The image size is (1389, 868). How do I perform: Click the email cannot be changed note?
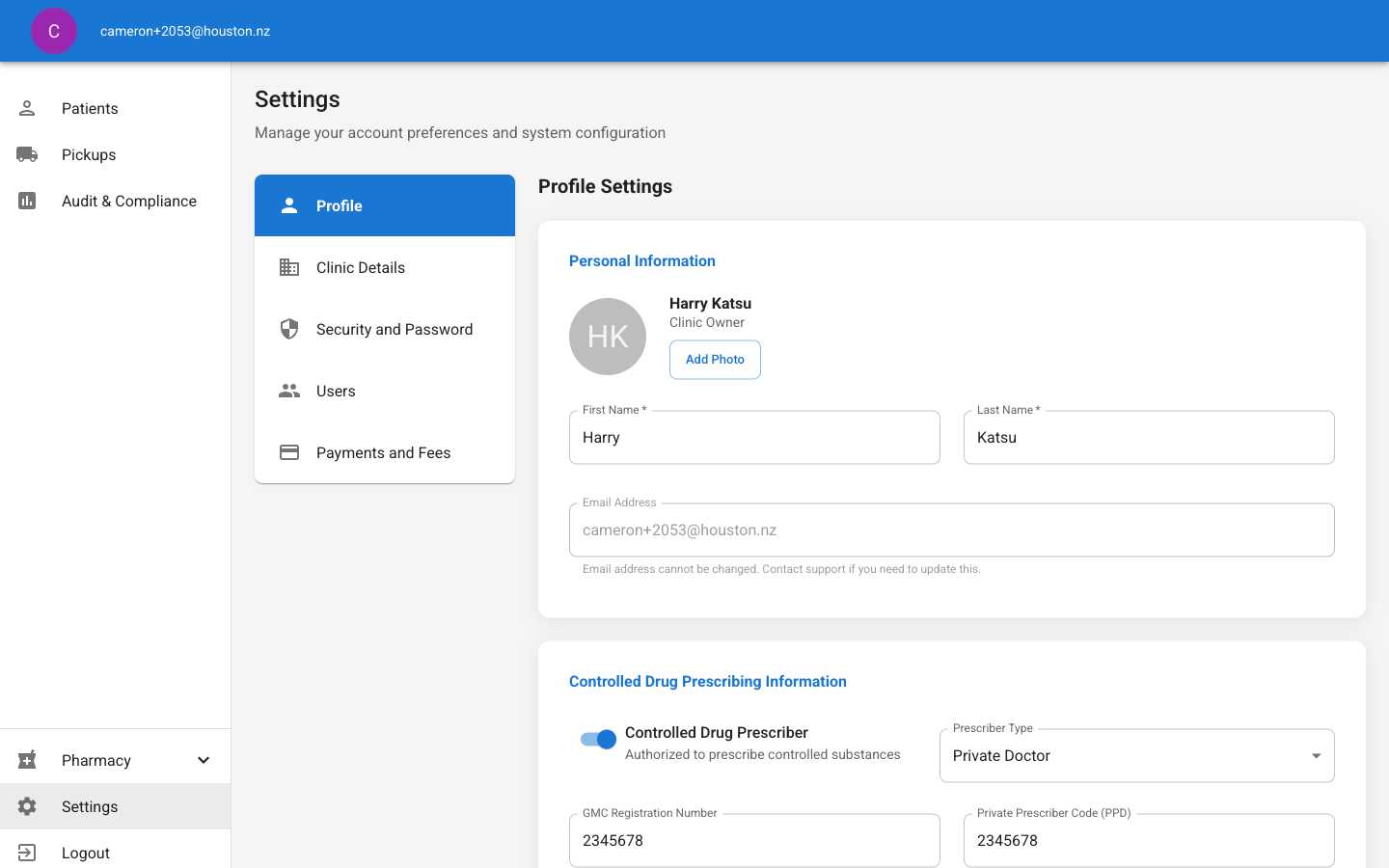tap(781, 569)
